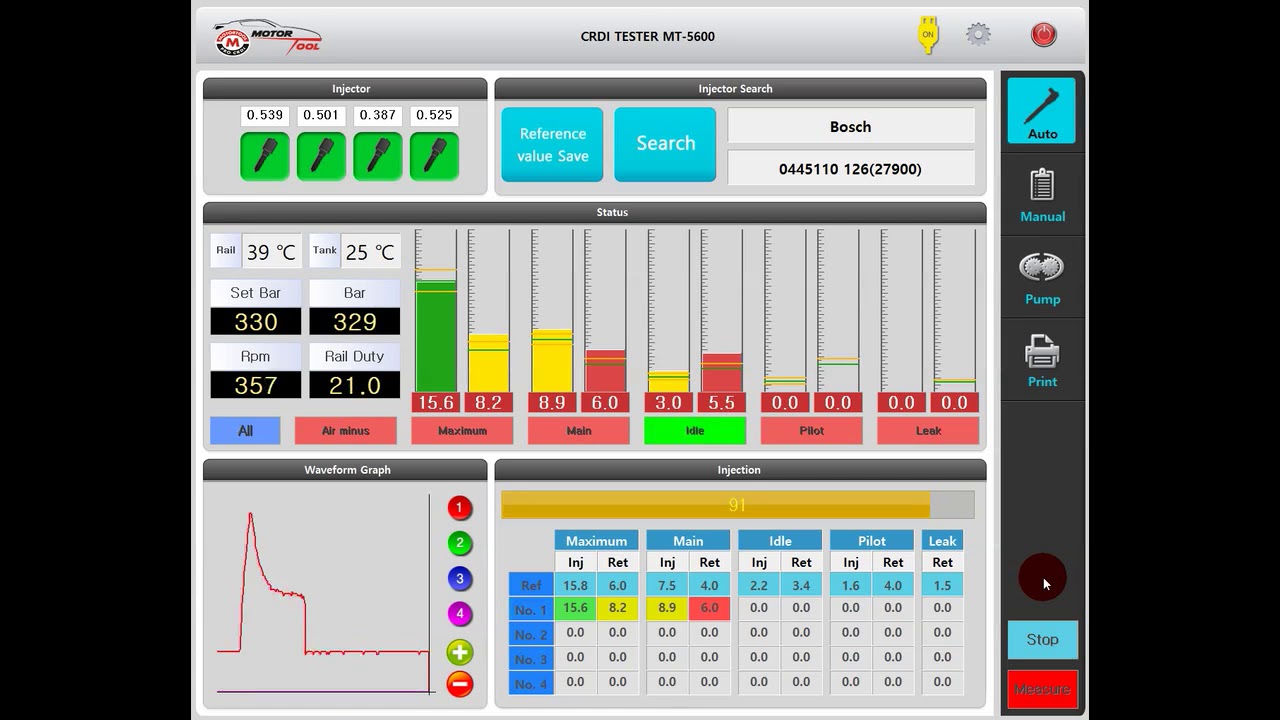Viewport: 1280px width, 720px height.
Task: Zoom in waveform with plus icon
Action: click(x=459, y=653)
